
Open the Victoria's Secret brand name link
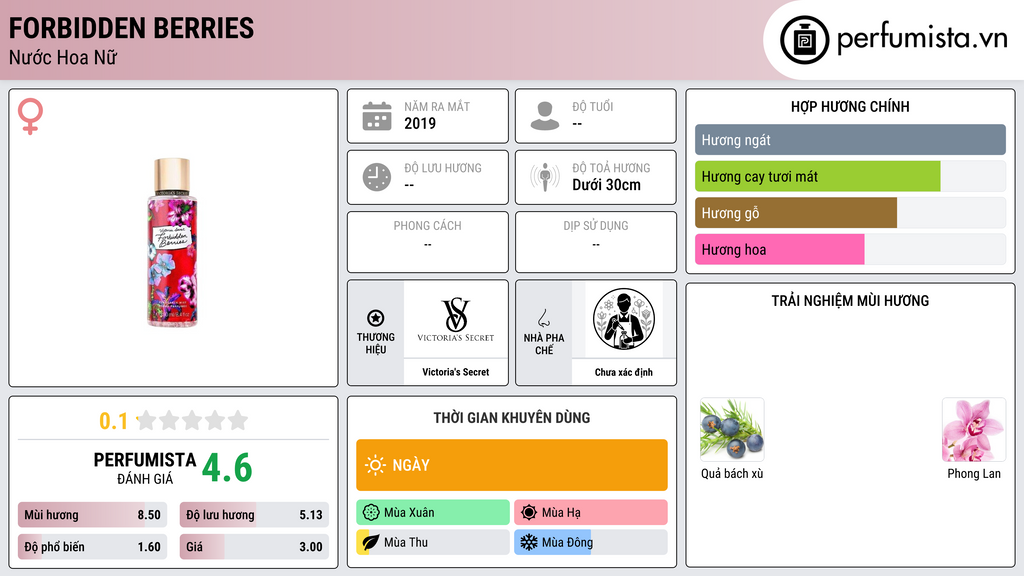455,372
